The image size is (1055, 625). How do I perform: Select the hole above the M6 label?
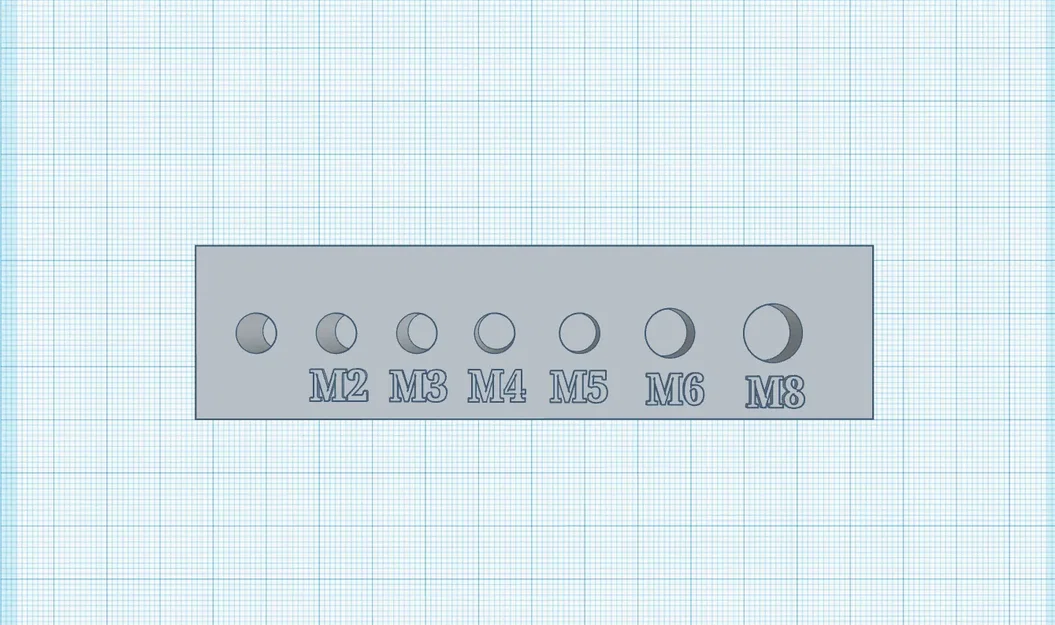click(x=669, y=333)
